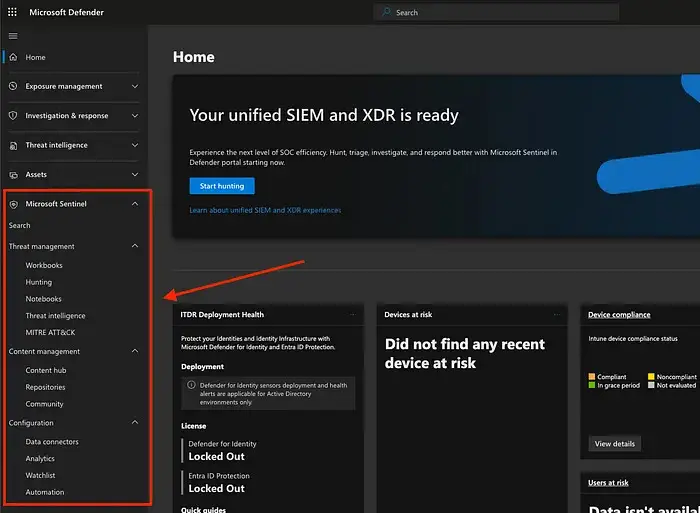Viewport: 700px width, 513px height.
Task: Open the app launcher waffle icon
Action: (12, 12)
